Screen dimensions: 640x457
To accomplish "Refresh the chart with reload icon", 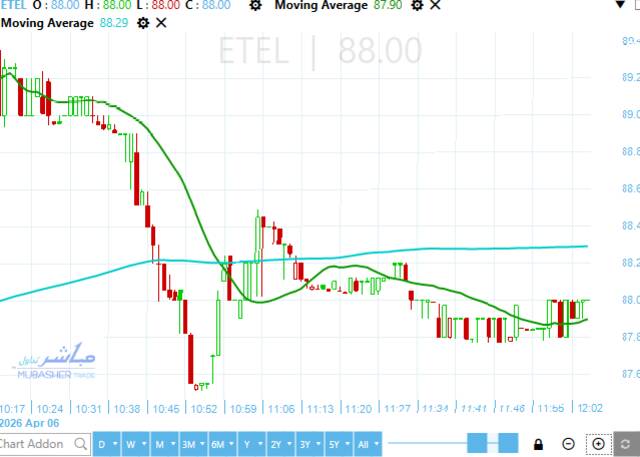I will pyautogui.click(x=626, y=444).
